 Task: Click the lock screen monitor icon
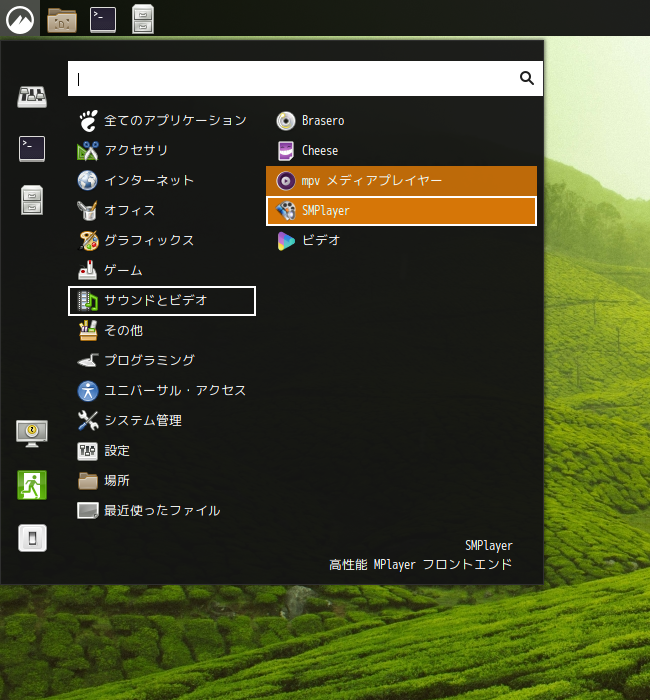click(x=32, y=433)
